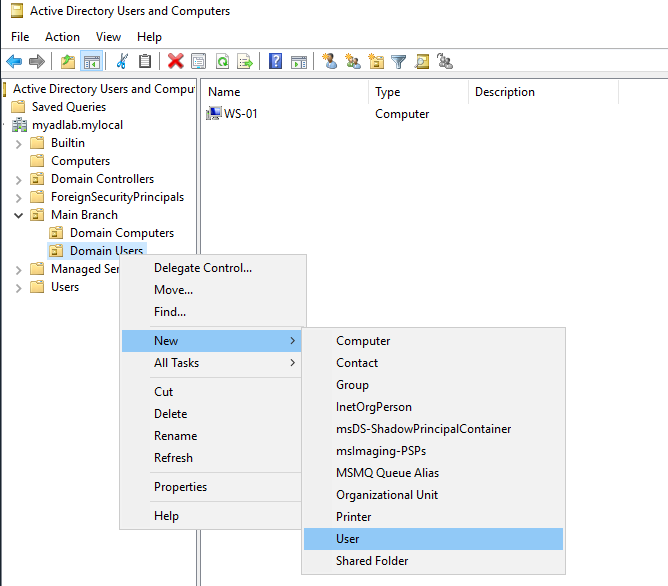Collapse the Main Branch tree node
Screen dimensions: 668x586
[19, 215]
